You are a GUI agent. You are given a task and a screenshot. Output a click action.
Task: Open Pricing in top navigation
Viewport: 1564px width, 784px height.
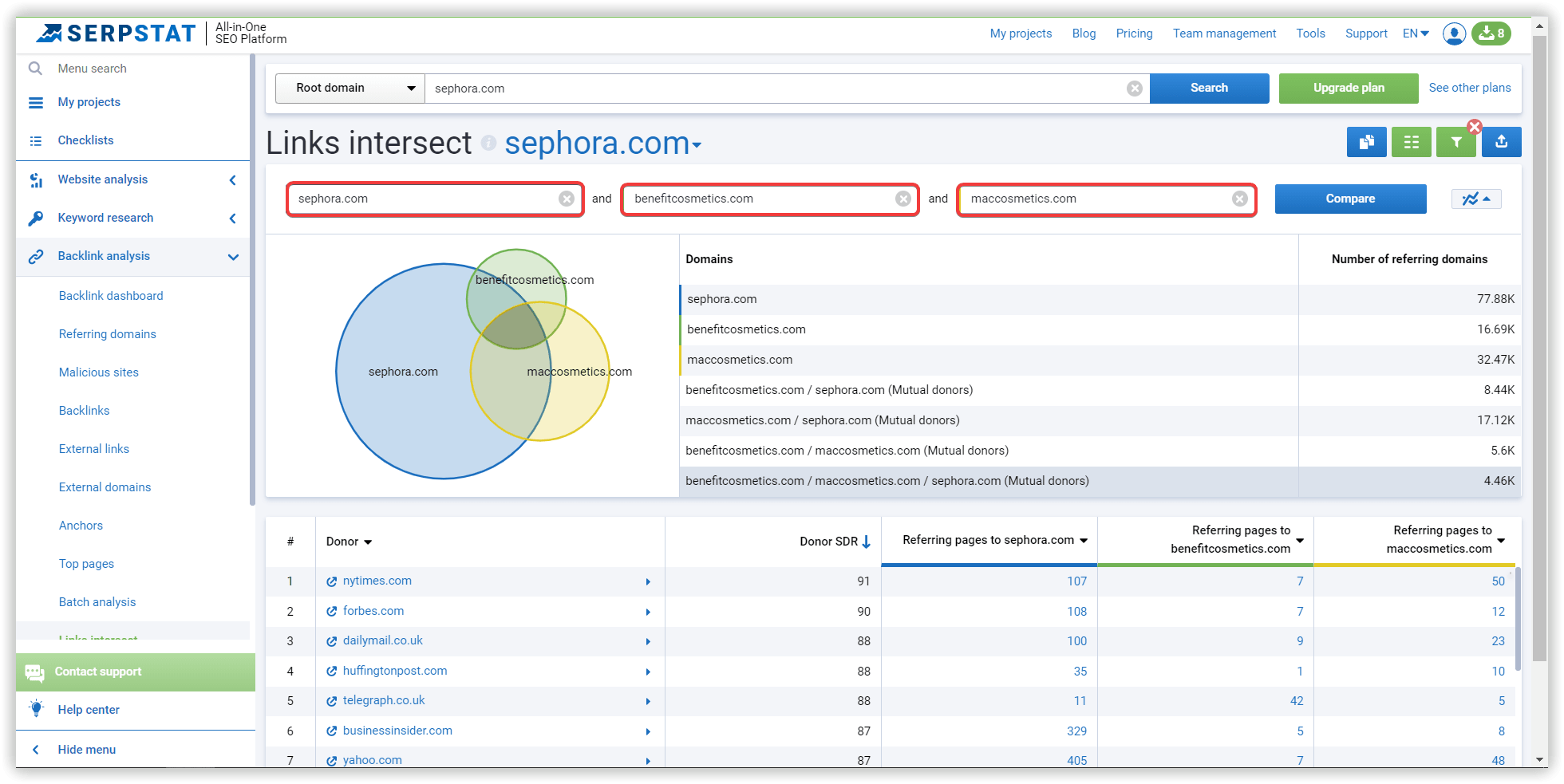(x=1134, y=33)
